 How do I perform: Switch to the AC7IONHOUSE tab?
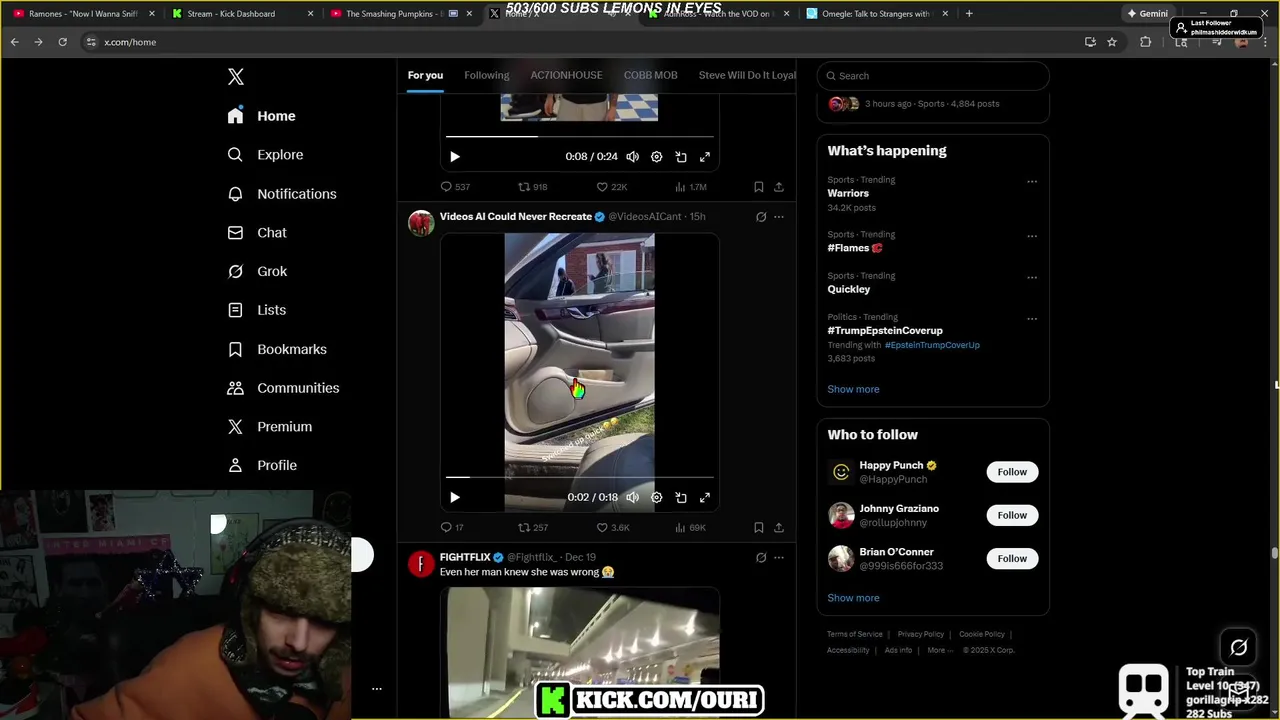pos(566,75)
